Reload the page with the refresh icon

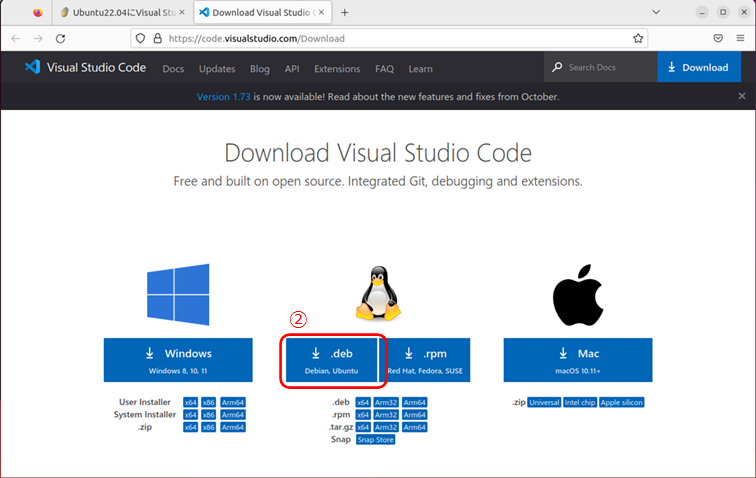(x=61, y=38)
